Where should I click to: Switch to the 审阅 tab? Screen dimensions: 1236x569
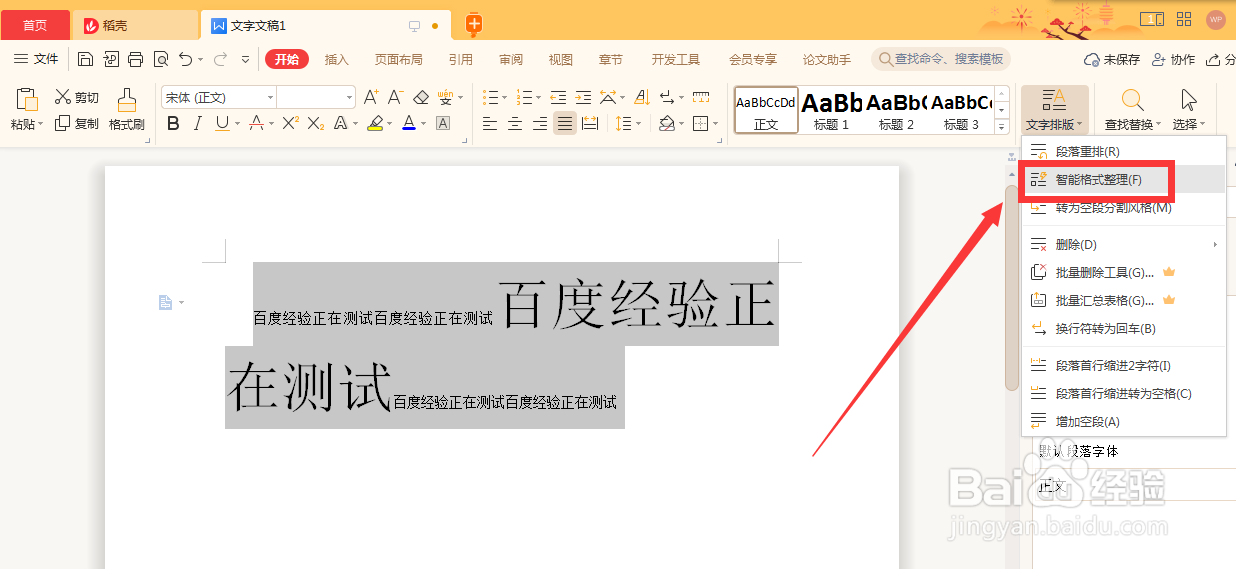pyautogui.click(x=511, y=59)
